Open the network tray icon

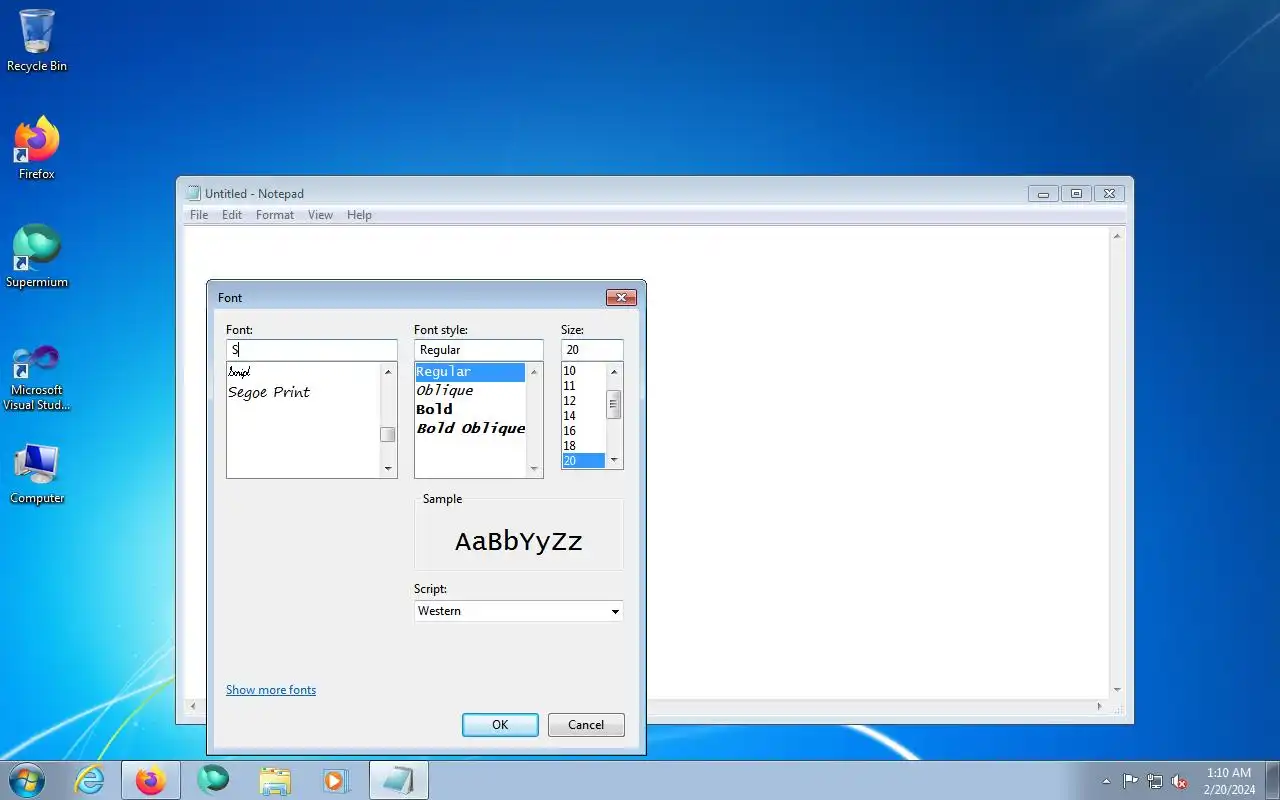click(x=1155, y=781)
